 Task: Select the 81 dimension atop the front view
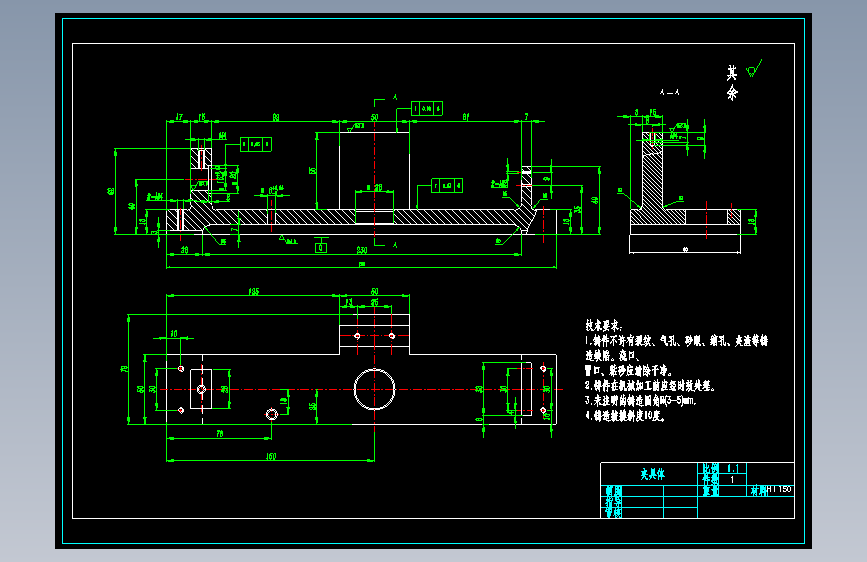(x=466, y=117)
